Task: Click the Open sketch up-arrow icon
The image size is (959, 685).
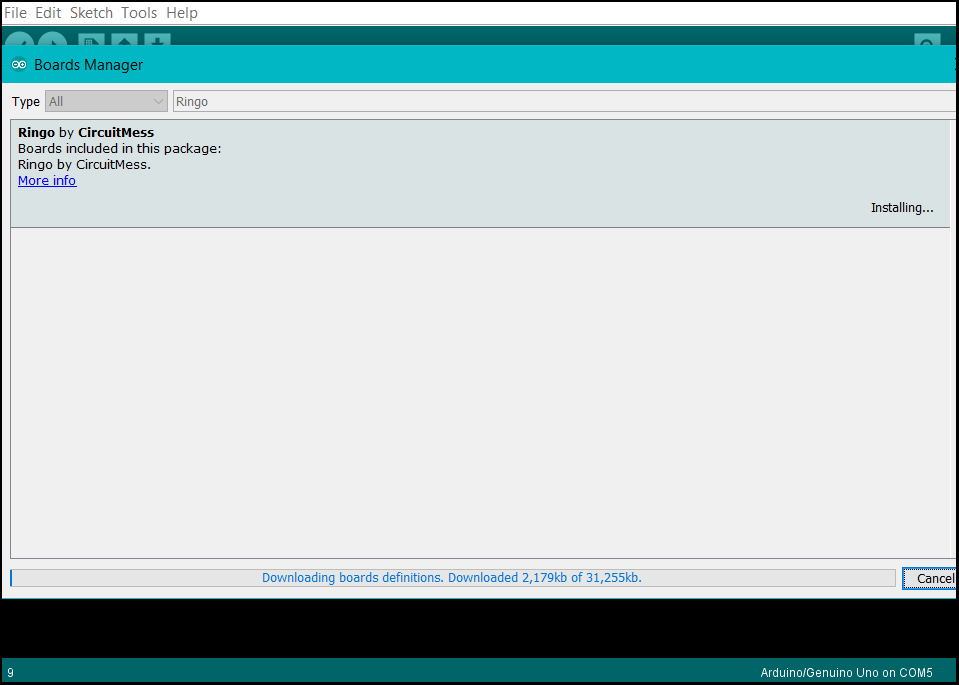Action: (124, 39)
